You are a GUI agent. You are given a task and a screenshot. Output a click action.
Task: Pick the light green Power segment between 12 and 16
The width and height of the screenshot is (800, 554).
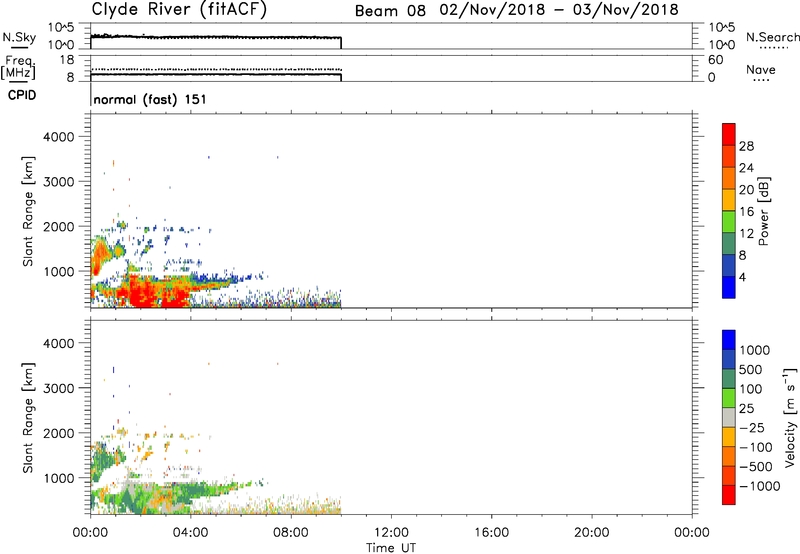(x=729, y=221)
